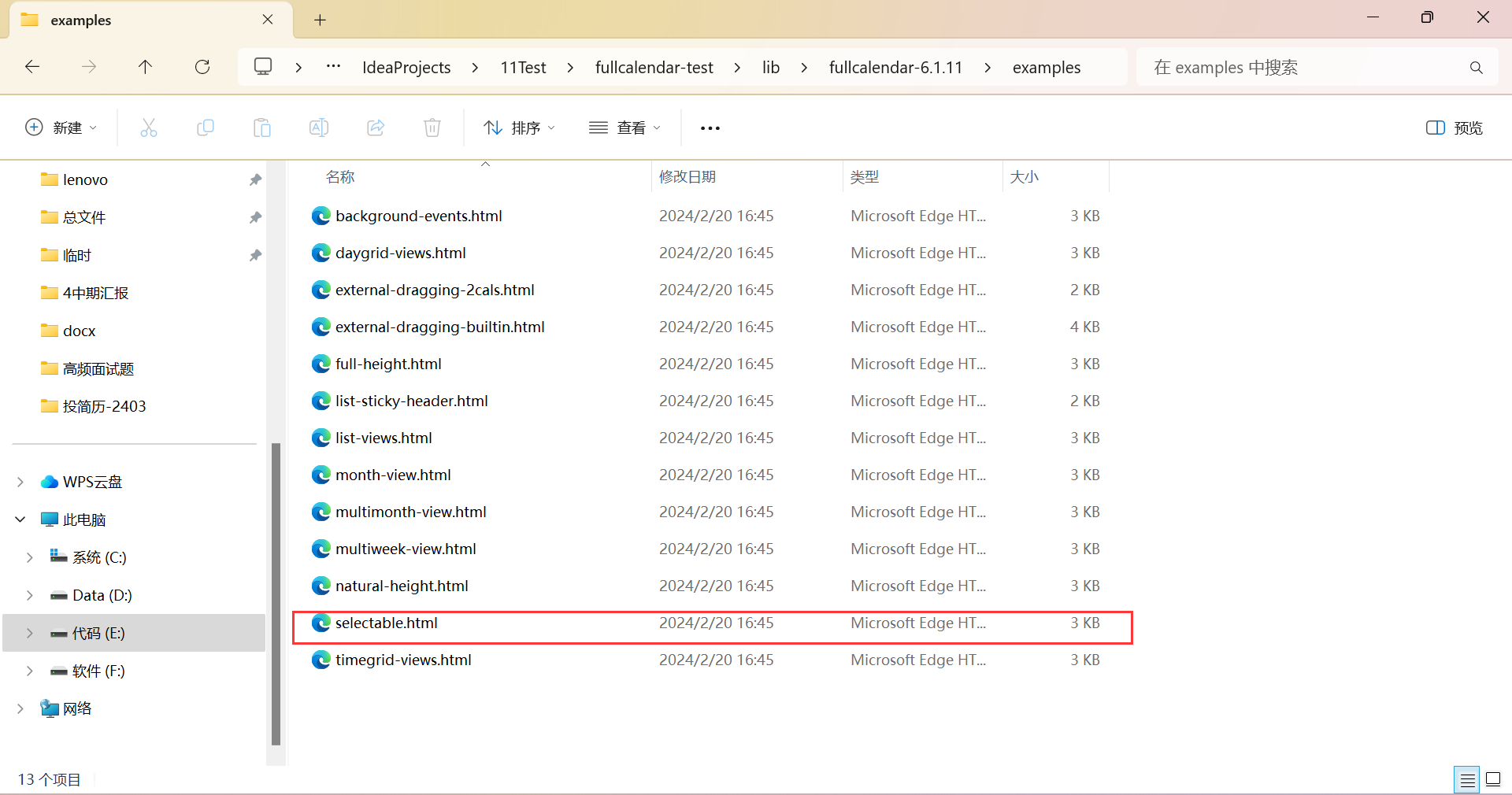Navigate to IdeaProjects breadcrumb
Viewport: 1512px width, 795px height.
[x=406, y=68]
